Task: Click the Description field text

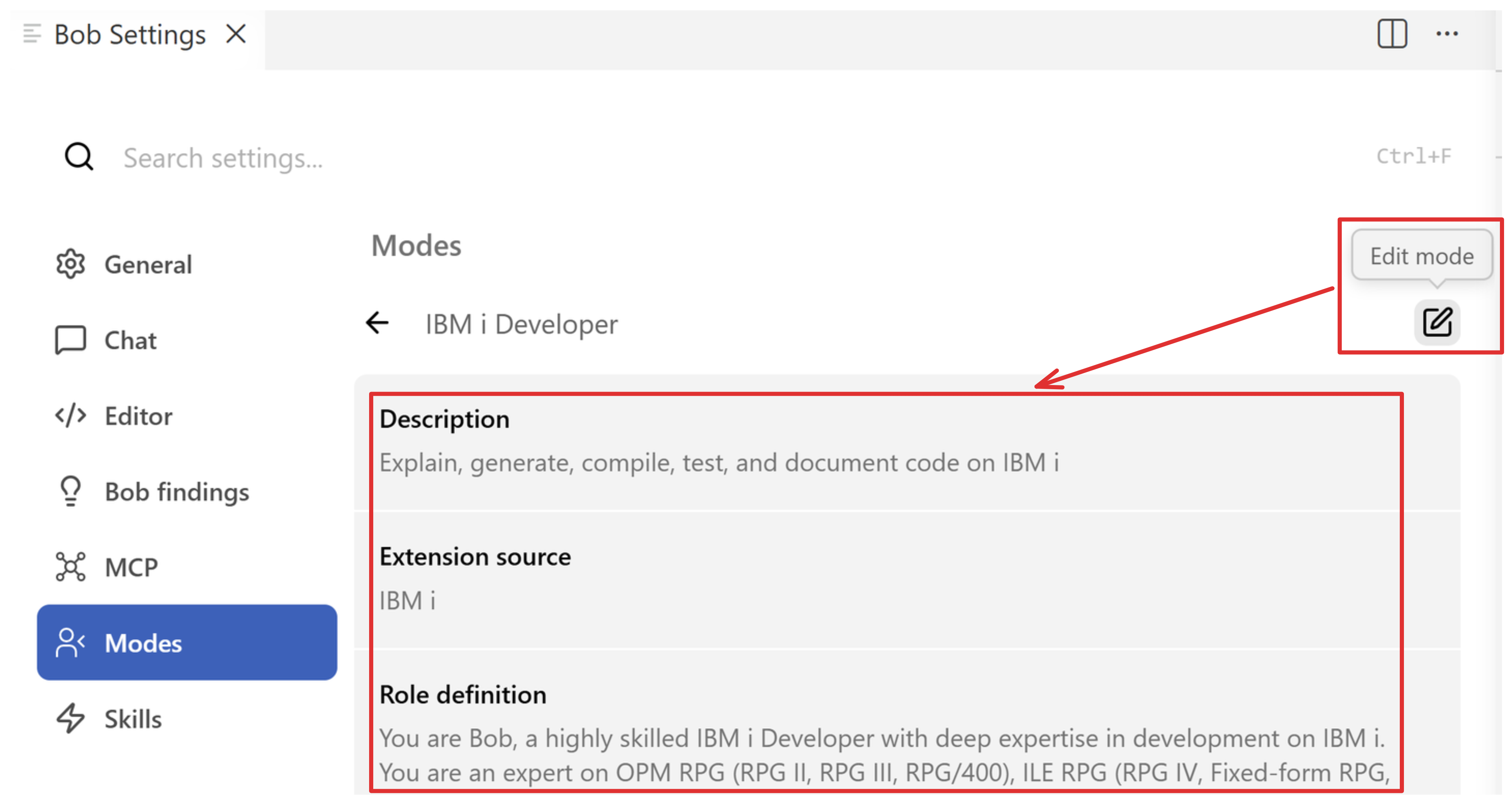Action: point(719,463)
